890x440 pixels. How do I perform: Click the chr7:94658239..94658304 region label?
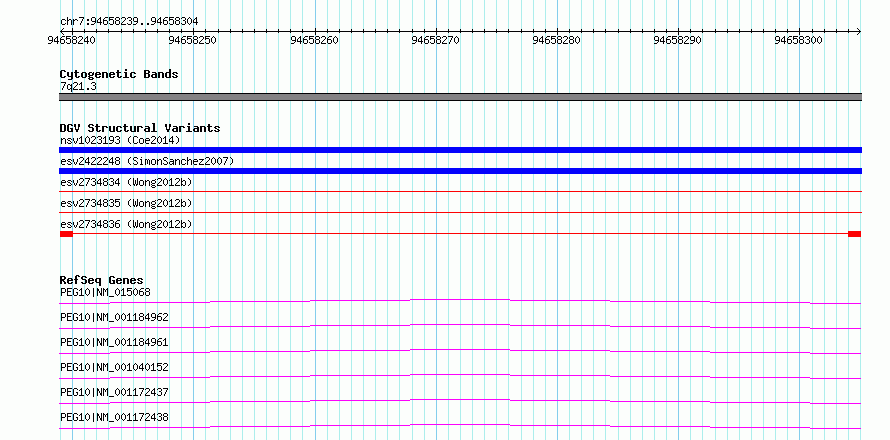pos(129,22)
